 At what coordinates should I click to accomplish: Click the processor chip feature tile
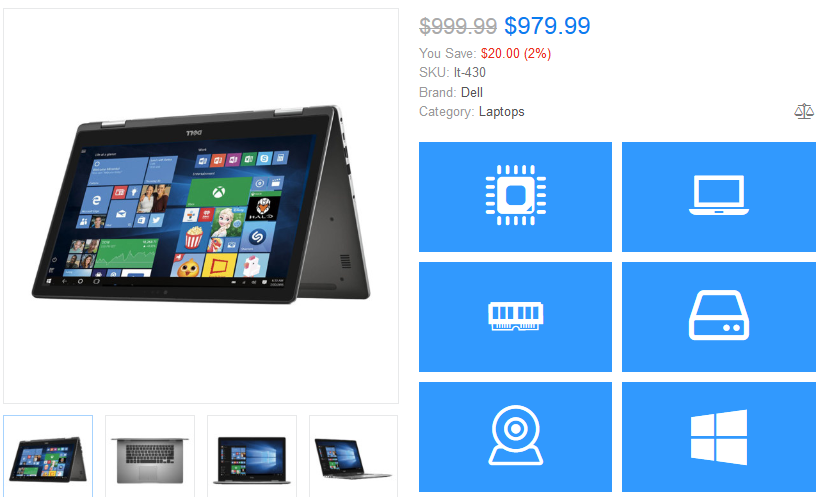point(515,196)
